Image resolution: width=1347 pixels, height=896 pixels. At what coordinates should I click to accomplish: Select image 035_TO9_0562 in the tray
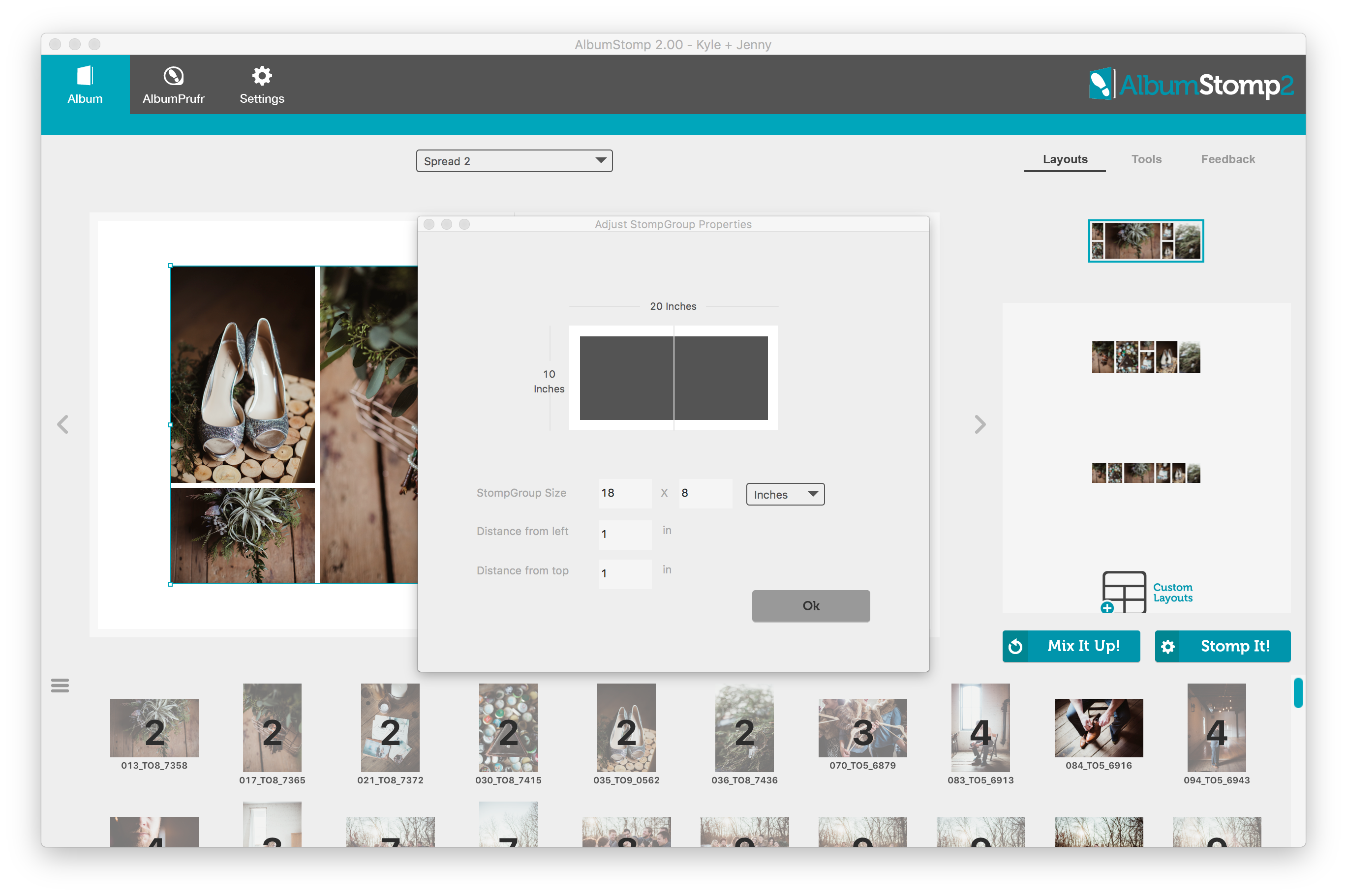point(626,728)
